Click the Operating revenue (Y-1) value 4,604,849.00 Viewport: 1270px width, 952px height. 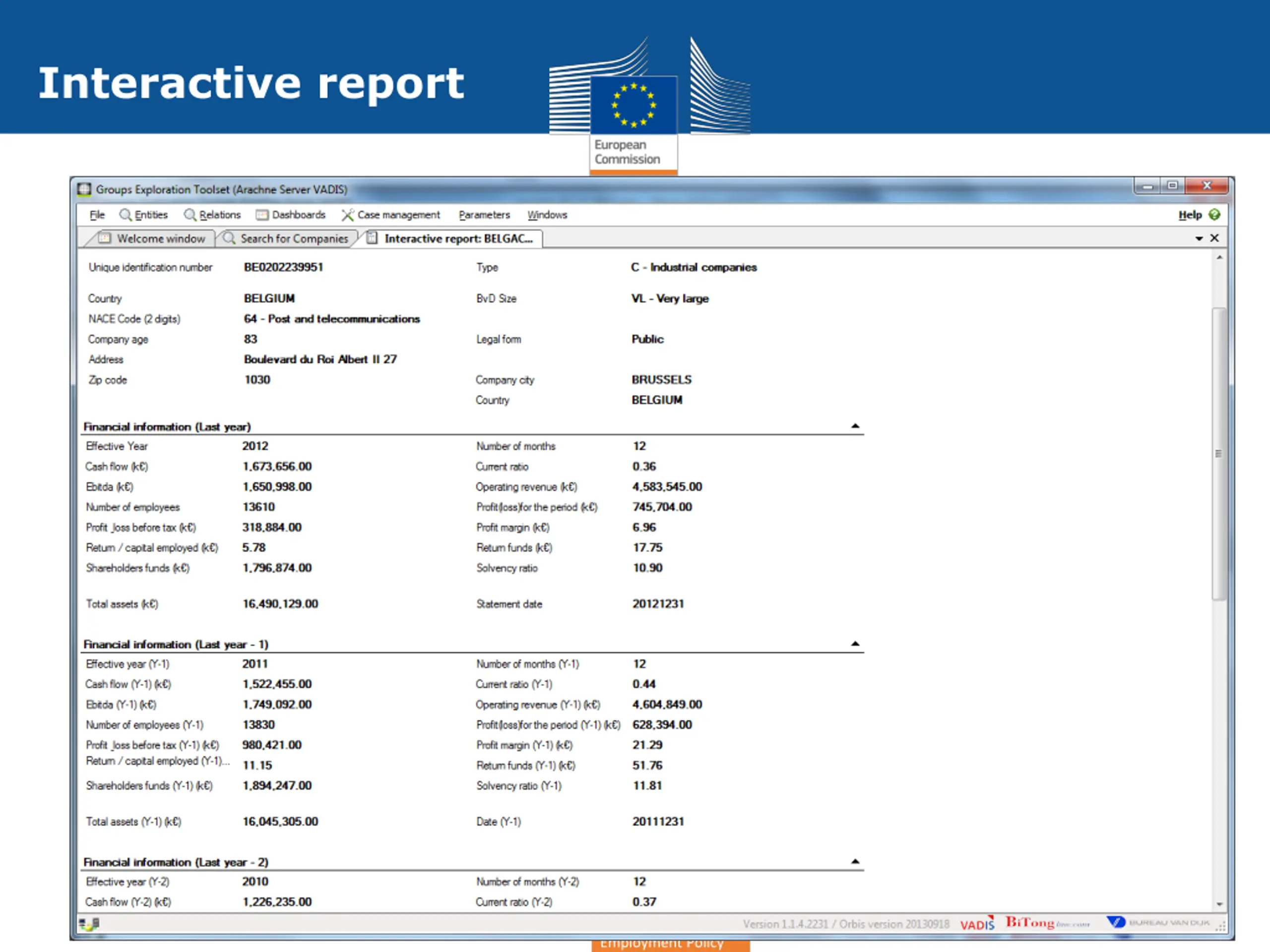[667, 704]
